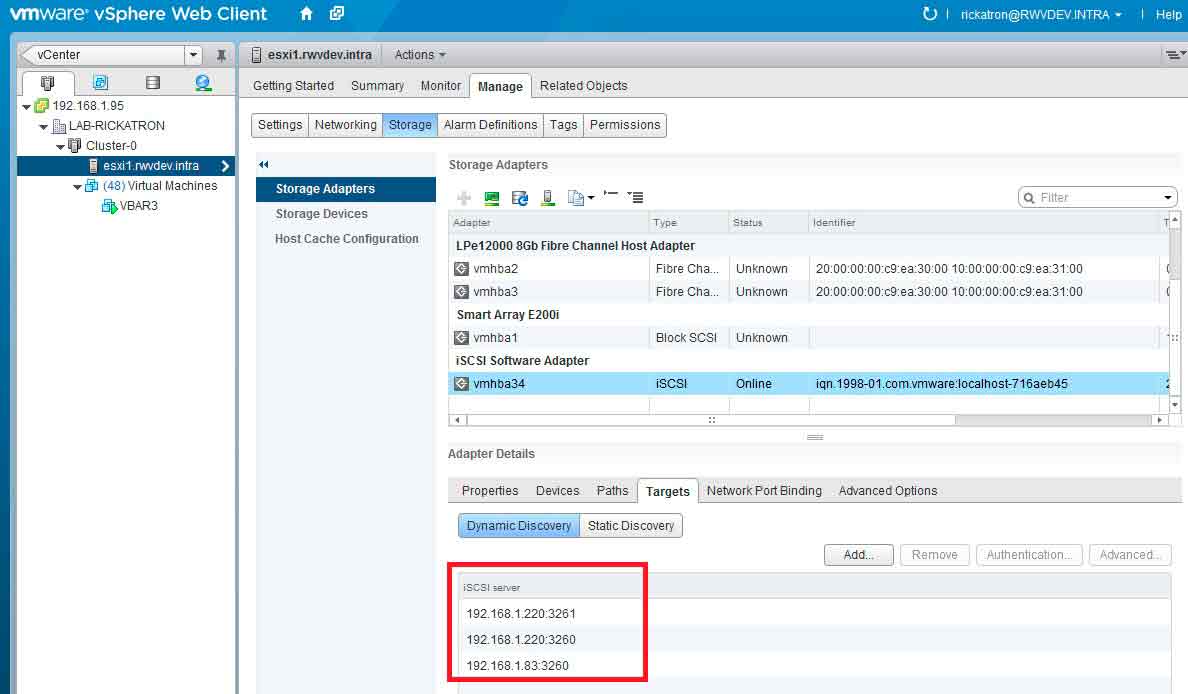
Task: Select the Permissions sub-tab
Action: click(x=625, y=125)
